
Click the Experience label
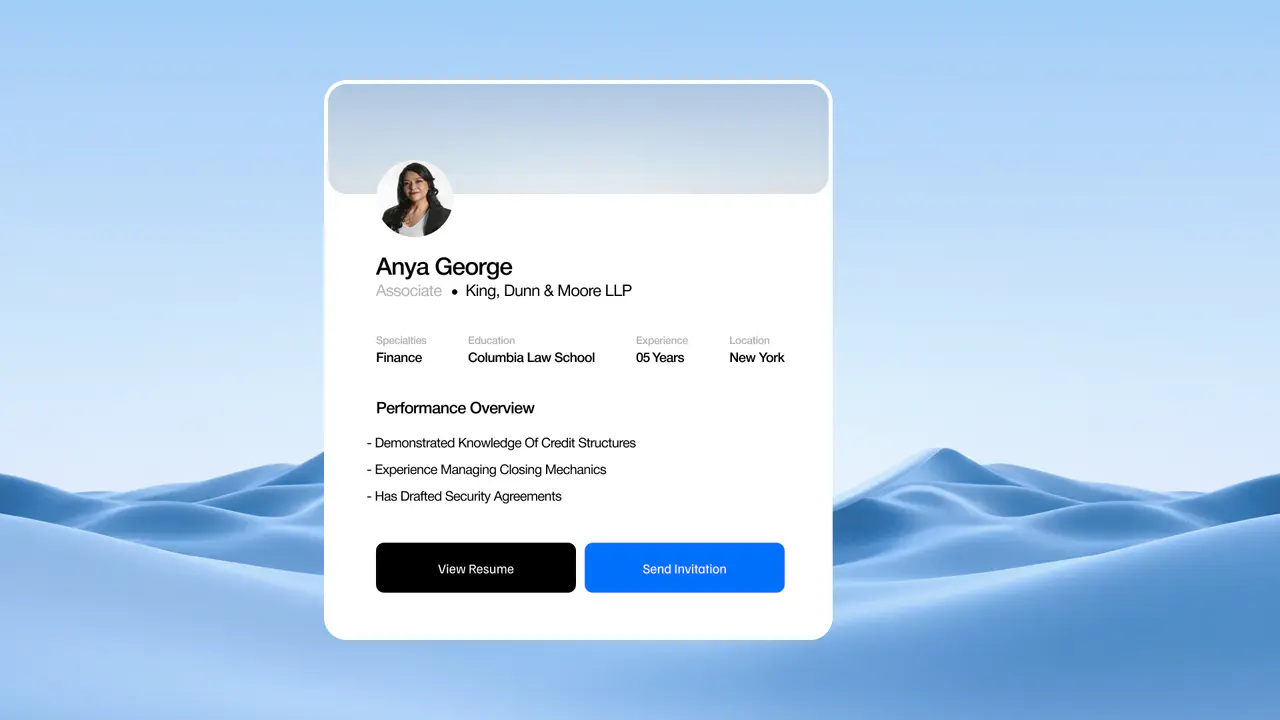coord(662,341)
